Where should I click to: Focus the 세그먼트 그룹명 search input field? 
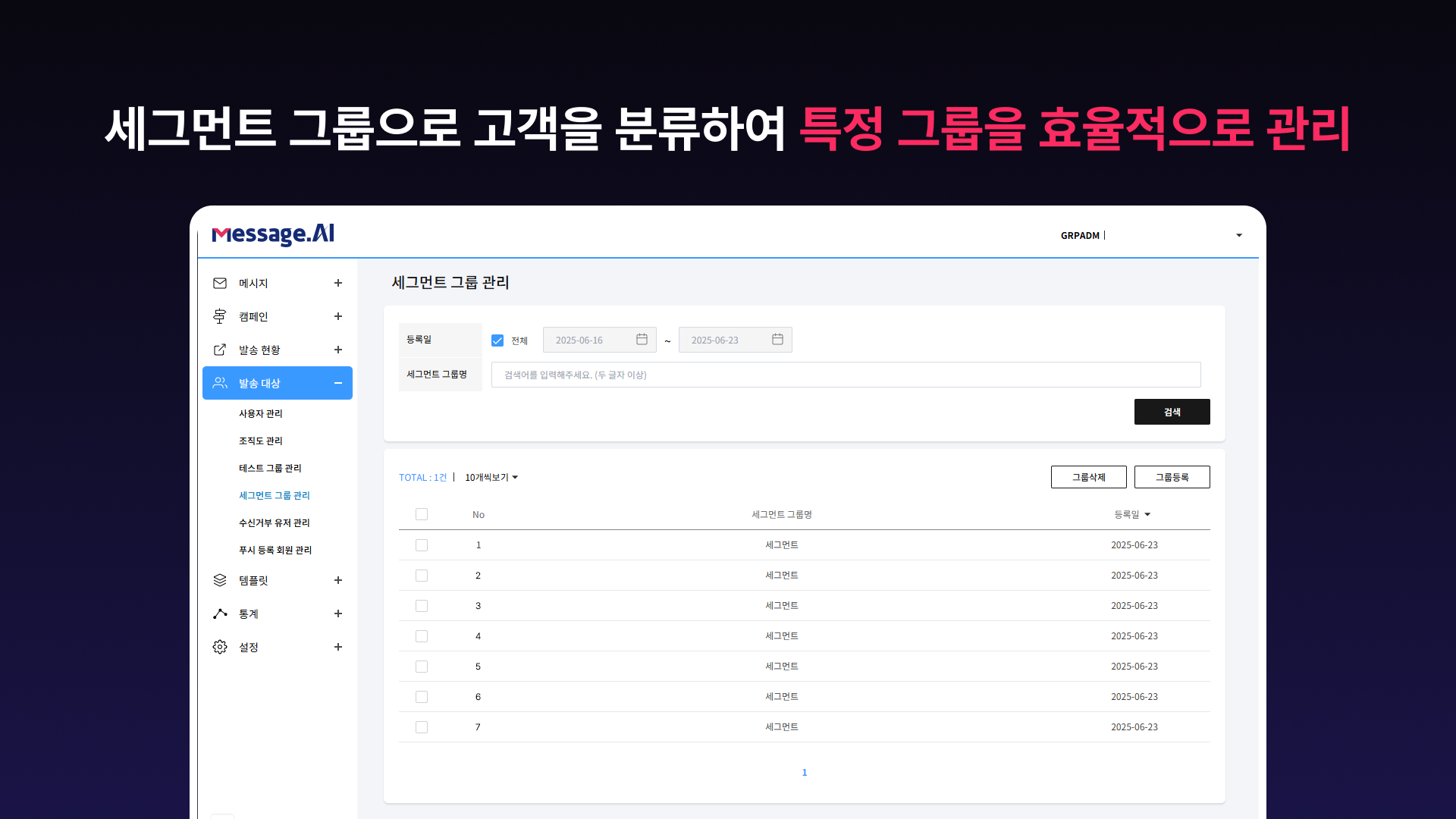tap(846, 375)
